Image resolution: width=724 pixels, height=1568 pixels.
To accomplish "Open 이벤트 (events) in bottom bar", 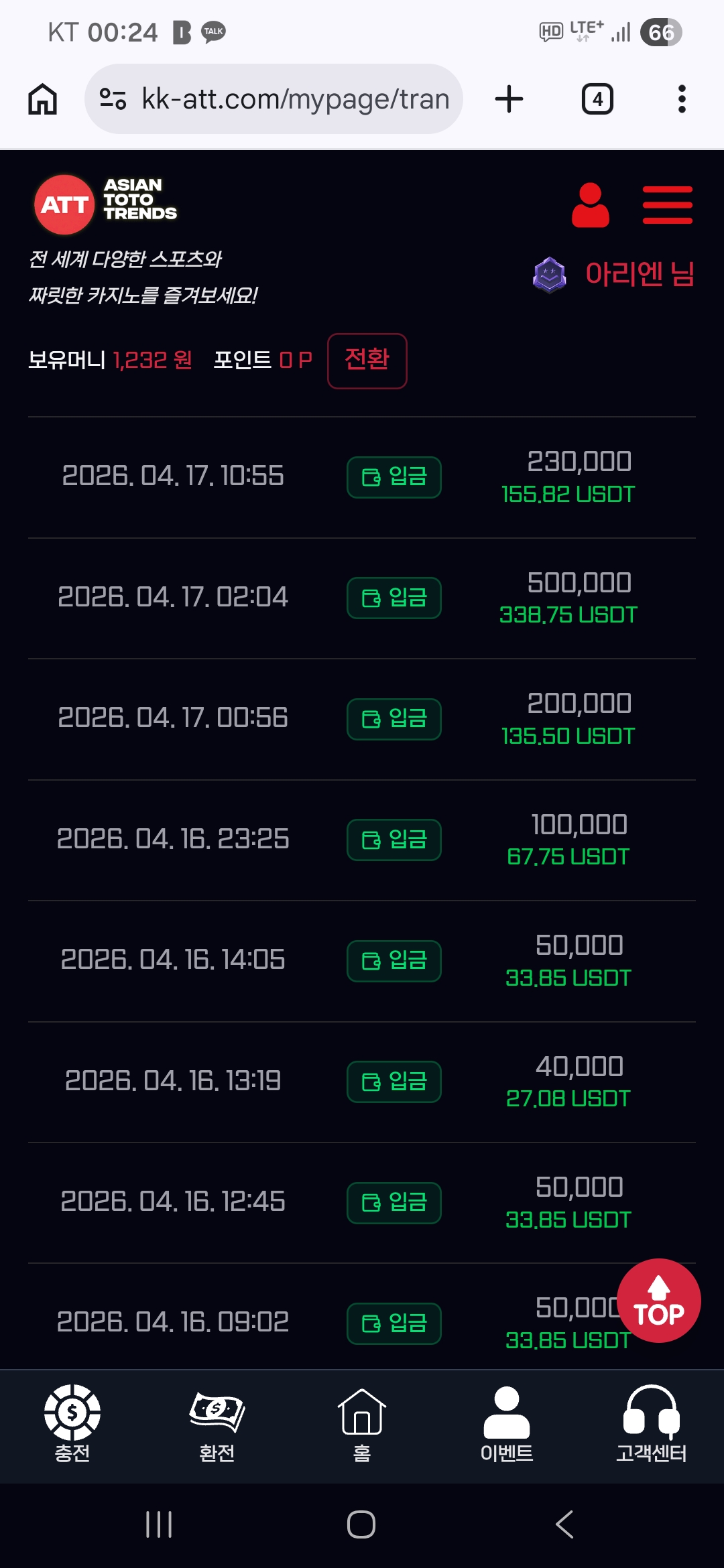I will [507, 1423].
